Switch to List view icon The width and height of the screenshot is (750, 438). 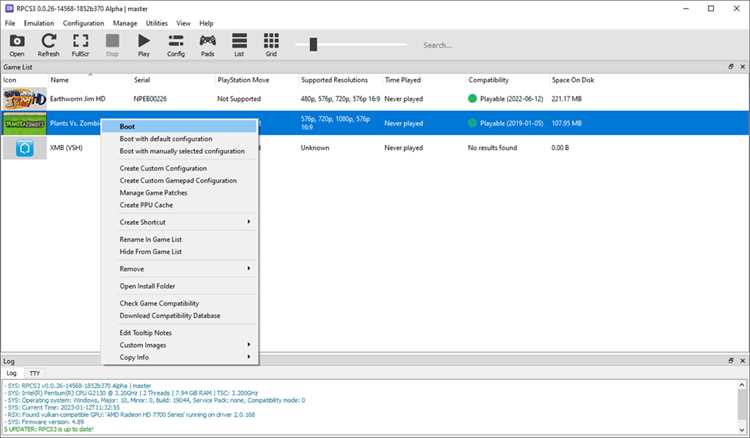point(239,45)
